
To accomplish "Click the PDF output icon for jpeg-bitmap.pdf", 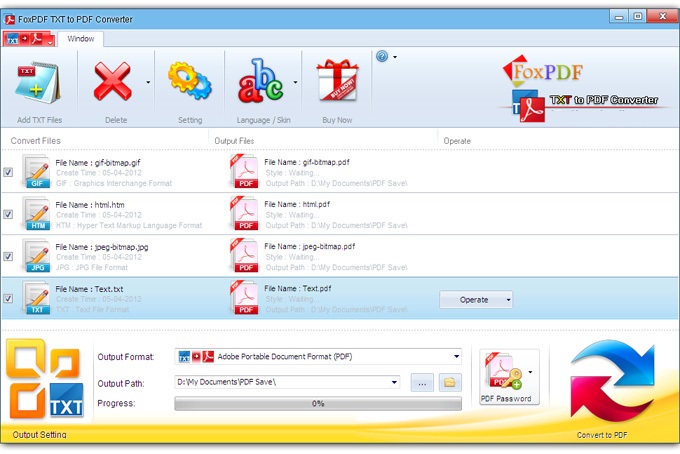I will (x=244, y=255).
